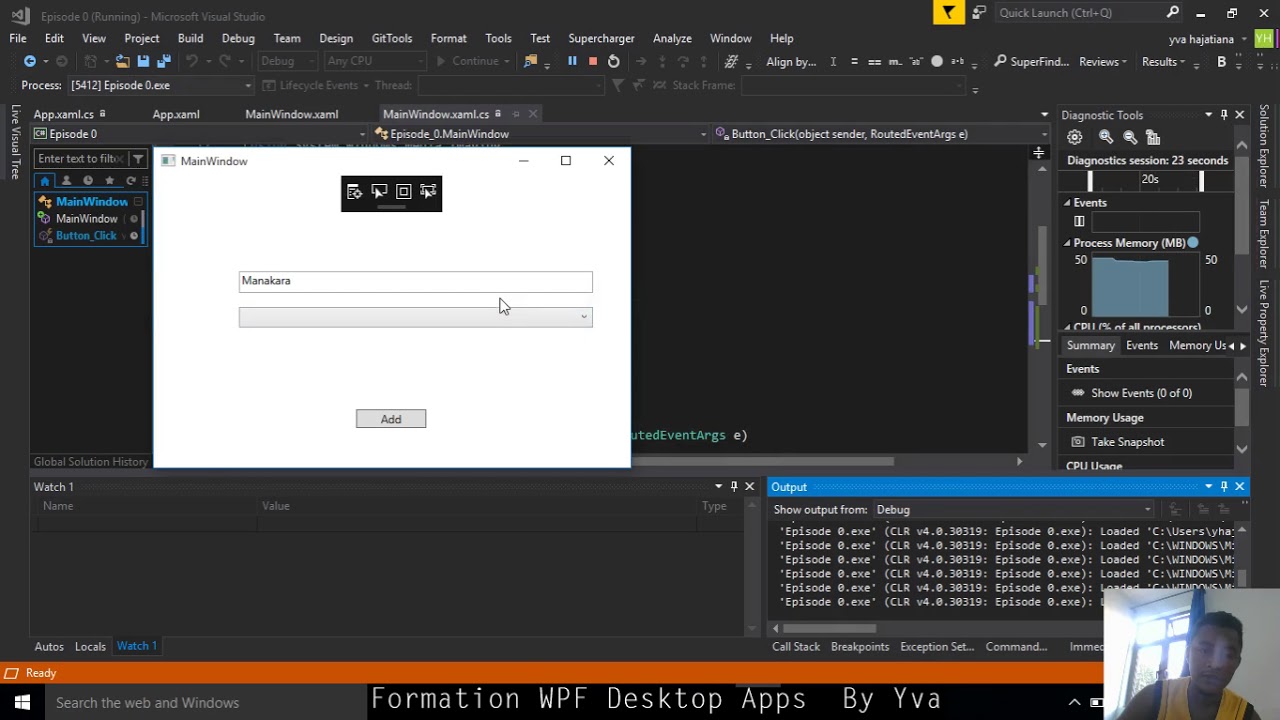Open the Breakpoints tab

(x=860, y=647)
